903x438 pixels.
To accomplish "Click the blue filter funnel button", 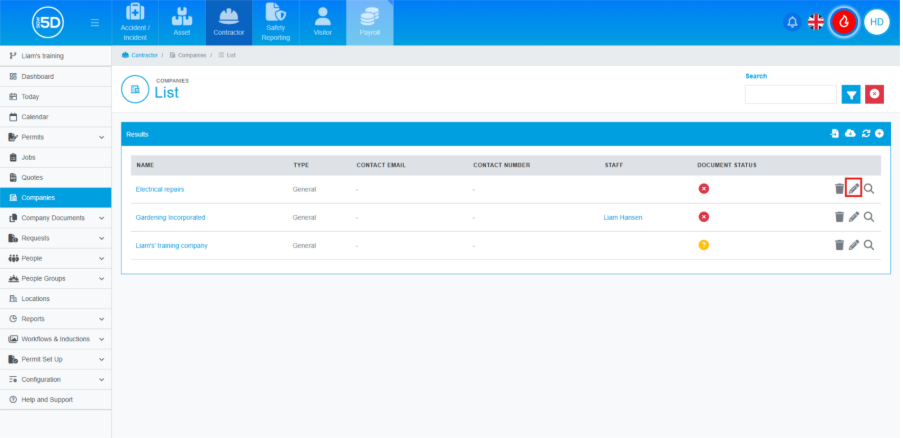I will [x=851, y=94].
